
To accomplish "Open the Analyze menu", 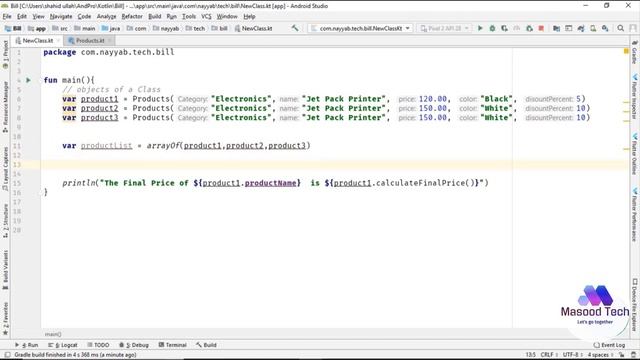I will pos(106,16).
